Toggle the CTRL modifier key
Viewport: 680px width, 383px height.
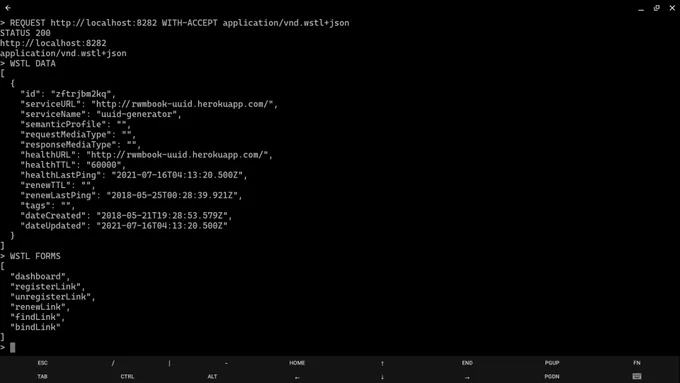tap(127, 376)
